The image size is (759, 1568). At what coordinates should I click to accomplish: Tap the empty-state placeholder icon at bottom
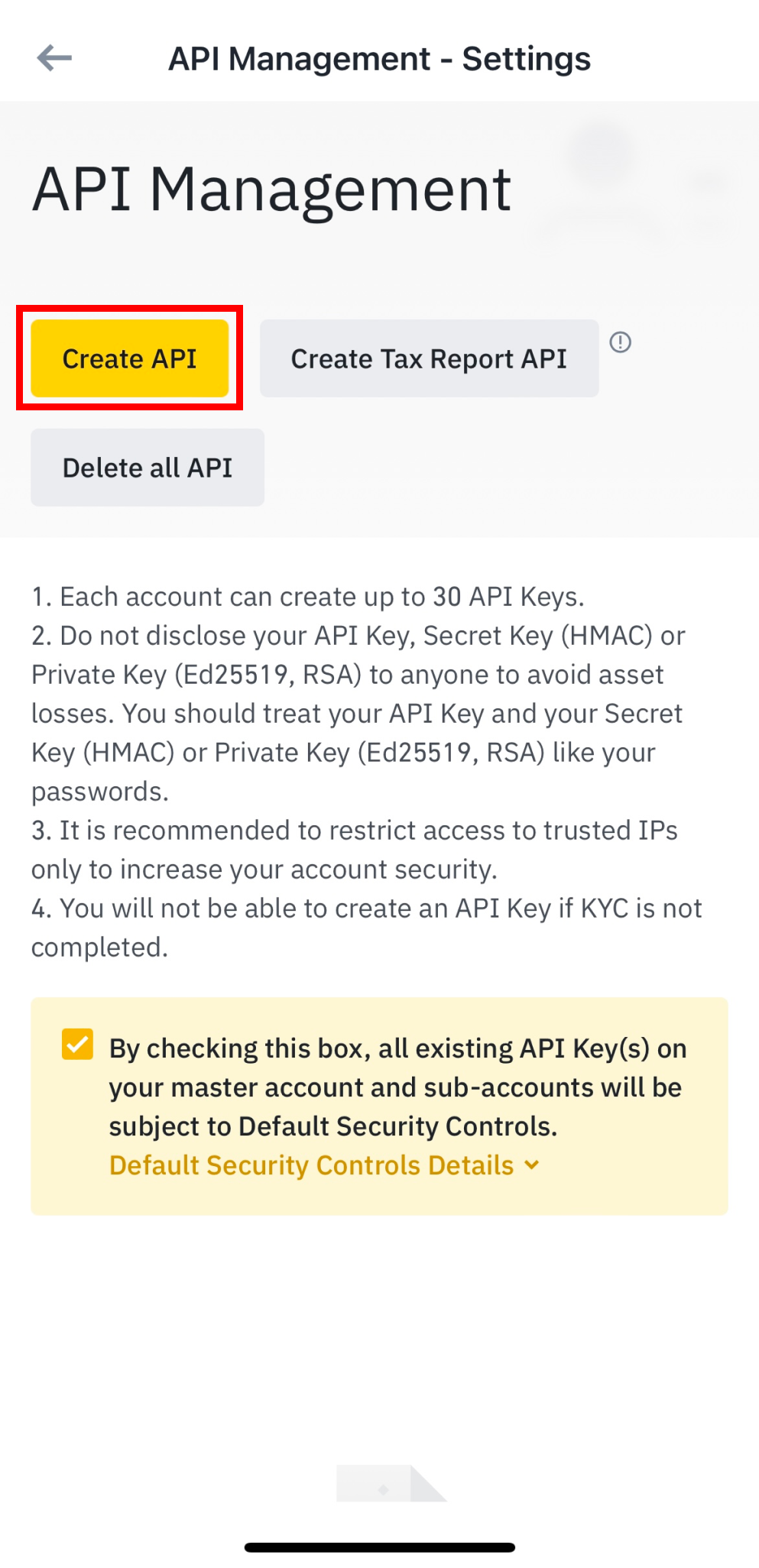coord(390,1483)
